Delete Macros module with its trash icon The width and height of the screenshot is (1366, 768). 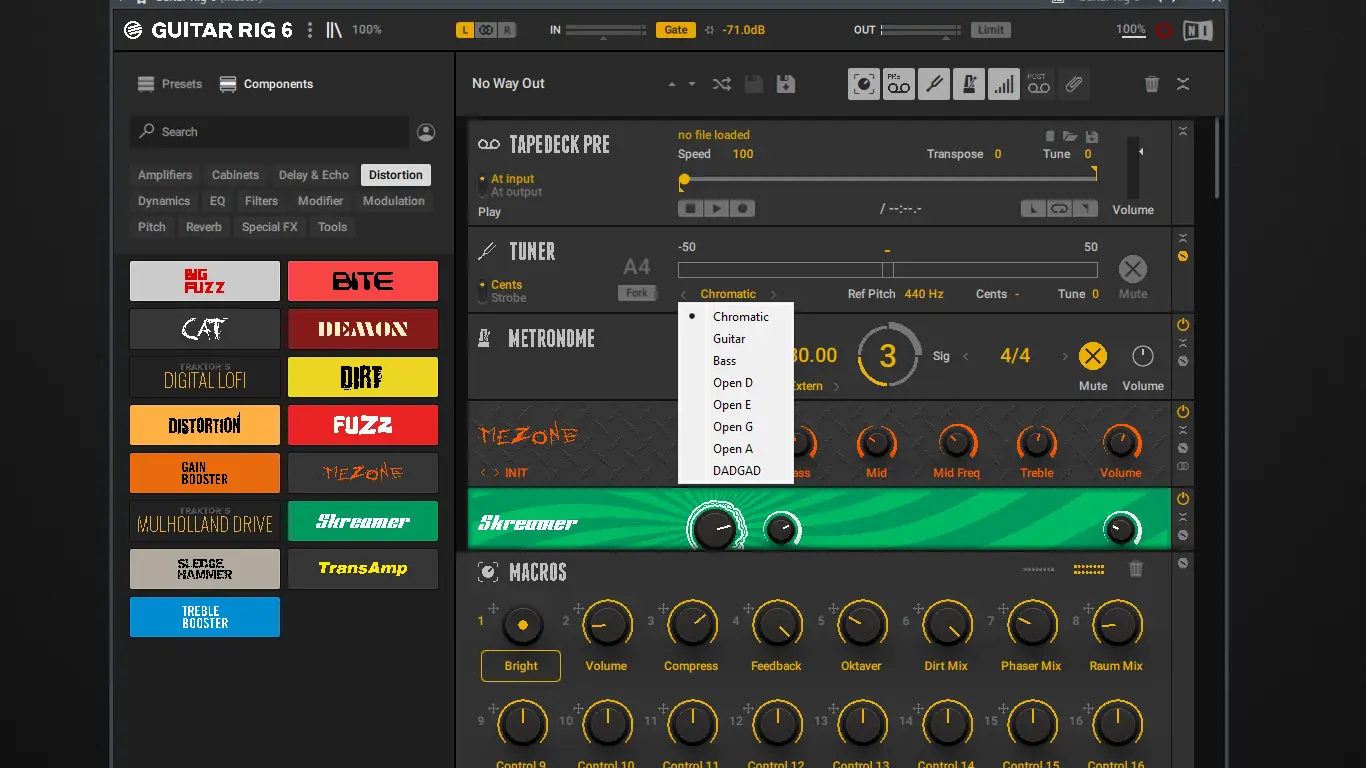tap(1136, 569)
